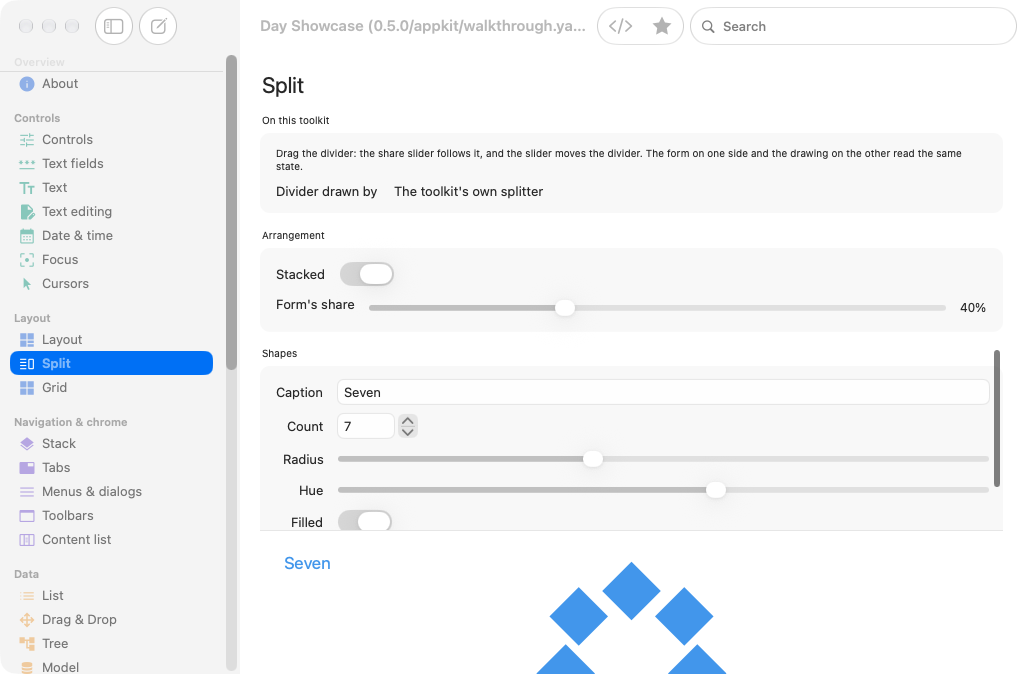1024x674 pixels.
Task: Click the Caption text field
Action: [x=663, y=393]
